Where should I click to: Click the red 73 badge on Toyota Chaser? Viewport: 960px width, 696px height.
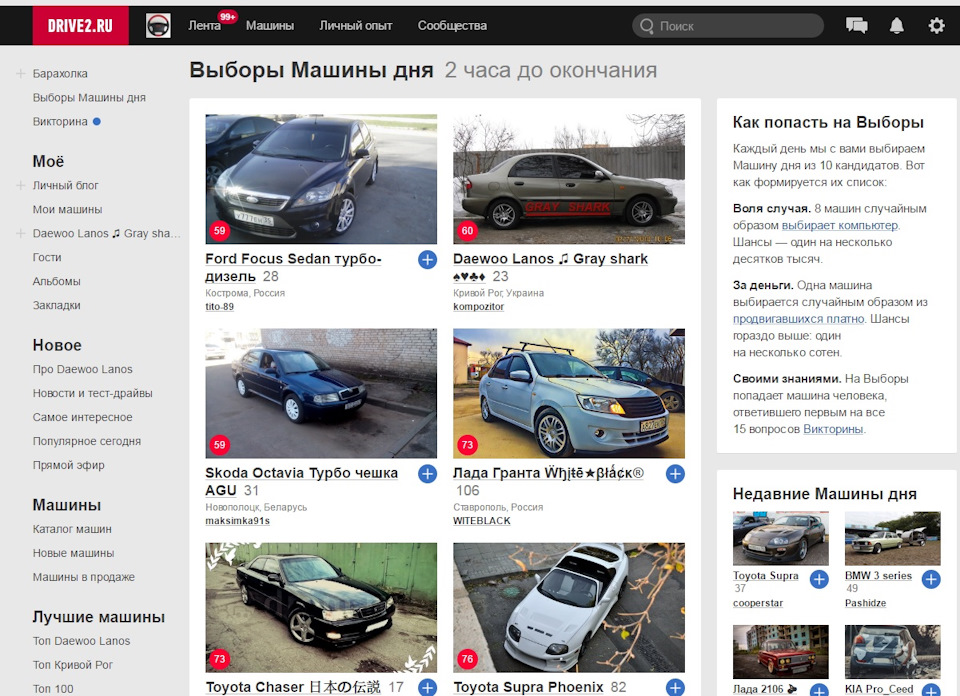click(219, 659)
